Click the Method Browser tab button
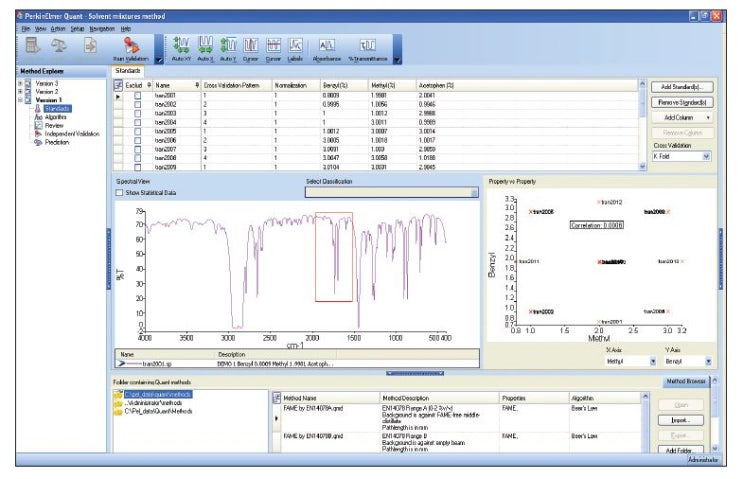 coord(686,381)
